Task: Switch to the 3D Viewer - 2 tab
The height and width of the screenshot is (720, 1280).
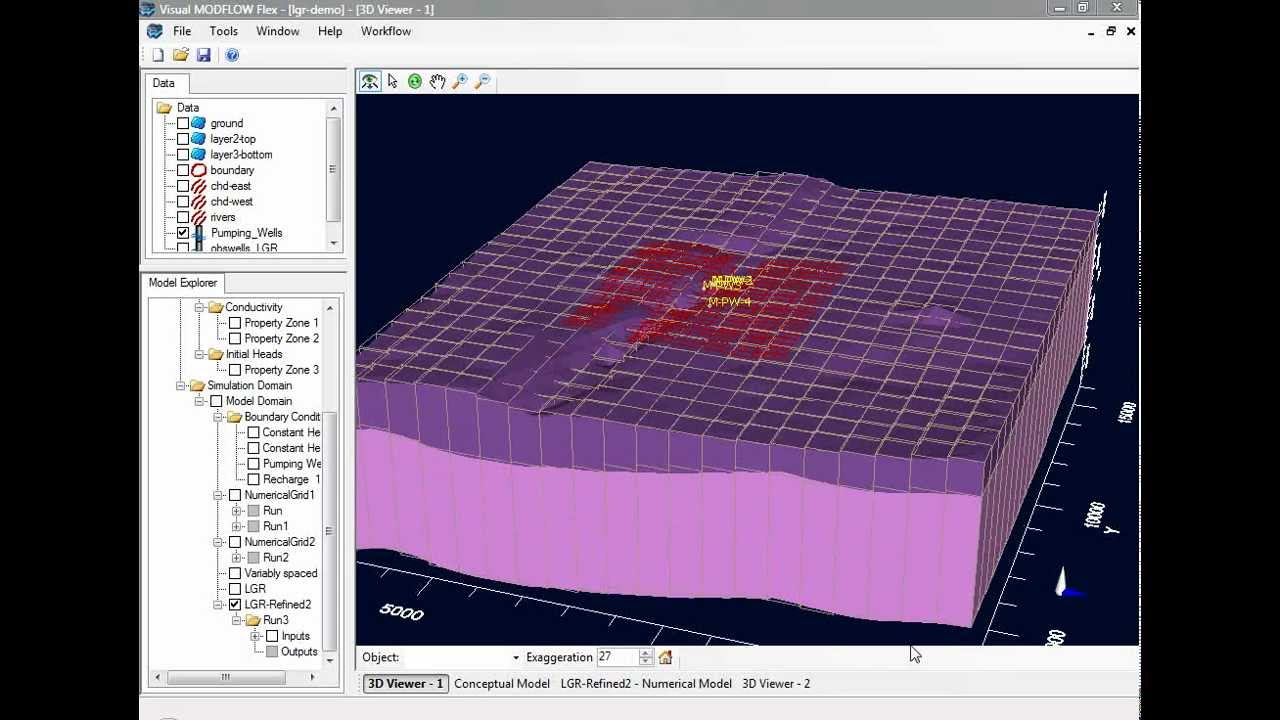Action: [776, 683]
